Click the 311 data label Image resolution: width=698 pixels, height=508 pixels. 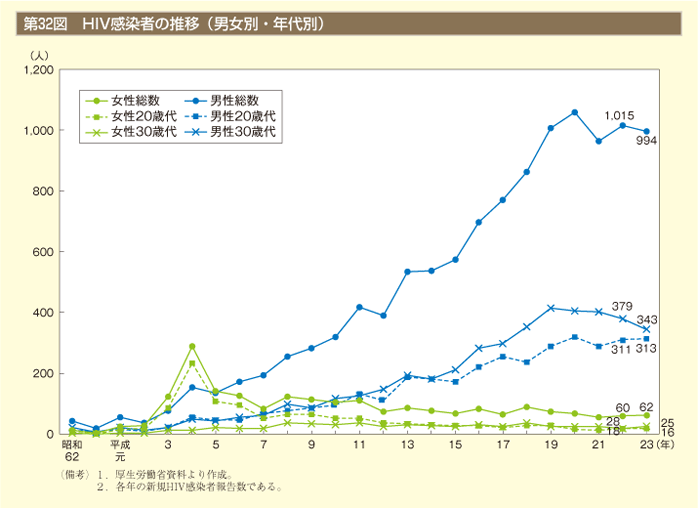coord(621,350)
